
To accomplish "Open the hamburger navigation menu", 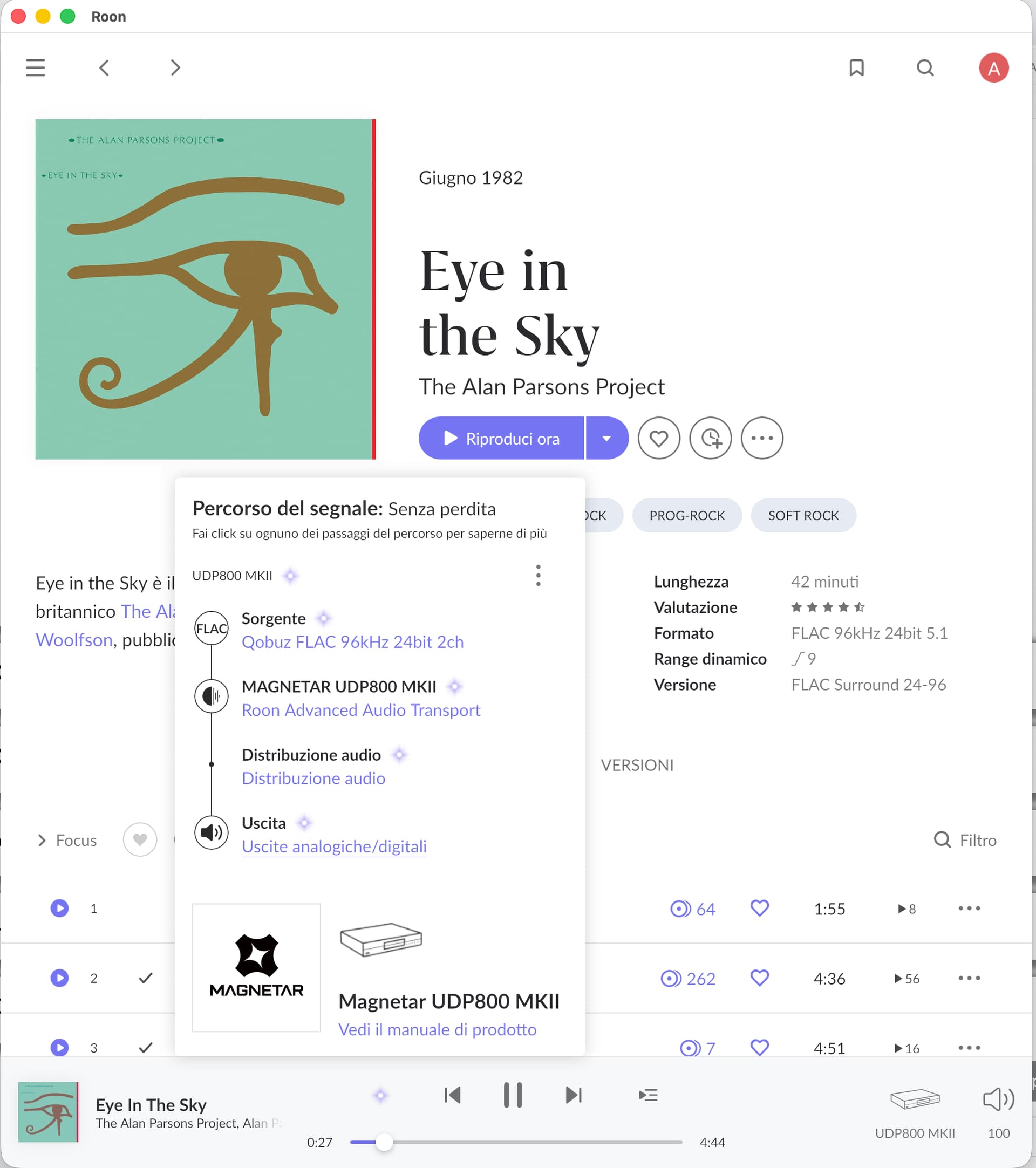I will click(36, 67).
